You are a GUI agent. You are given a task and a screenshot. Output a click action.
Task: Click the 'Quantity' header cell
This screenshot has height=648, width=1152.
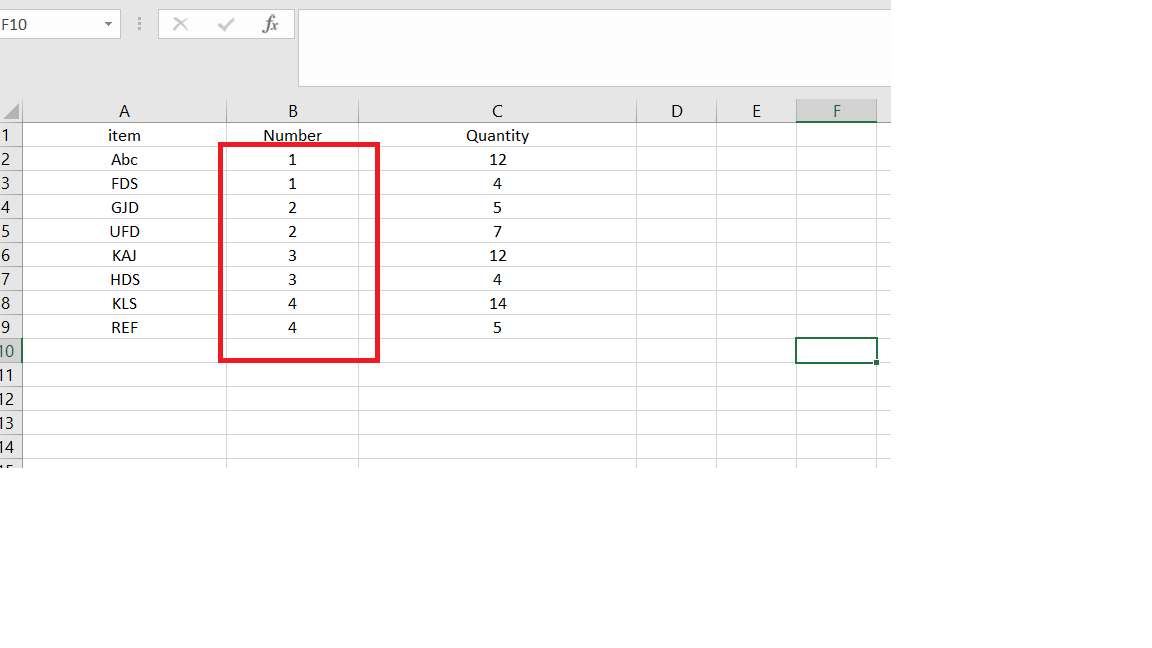pyautogui.click(x=497, y=135)
